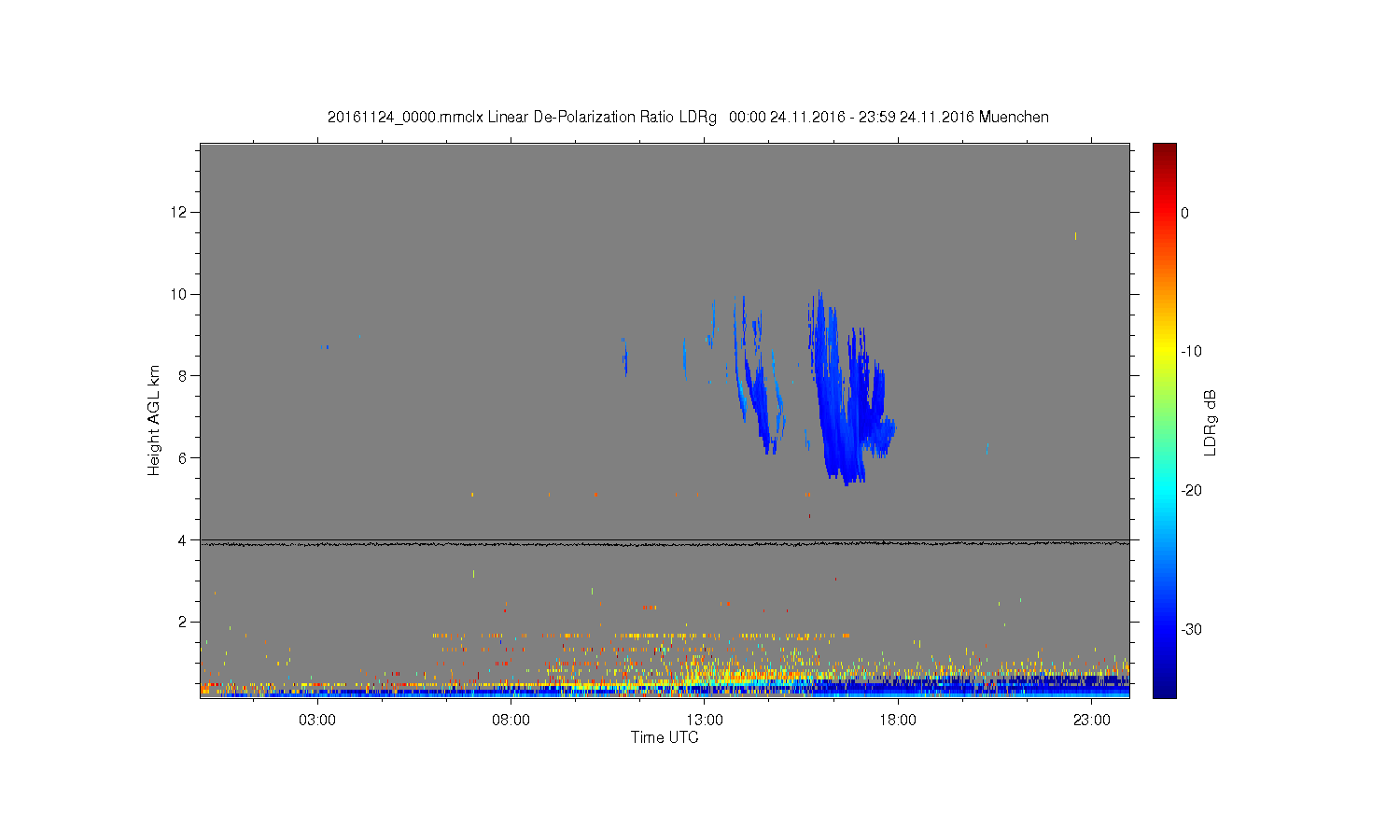Viewport: 1400px width, 840px height.
Task: Click the height tick label 6
Action: [x=184, y=458]
